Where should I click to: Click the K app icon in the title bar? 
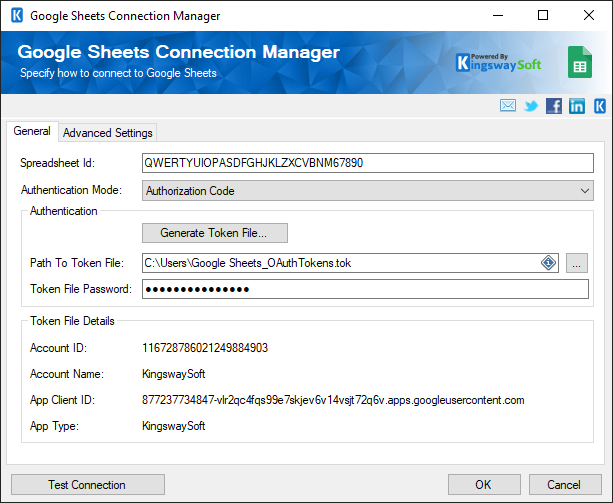coord(16,16)
